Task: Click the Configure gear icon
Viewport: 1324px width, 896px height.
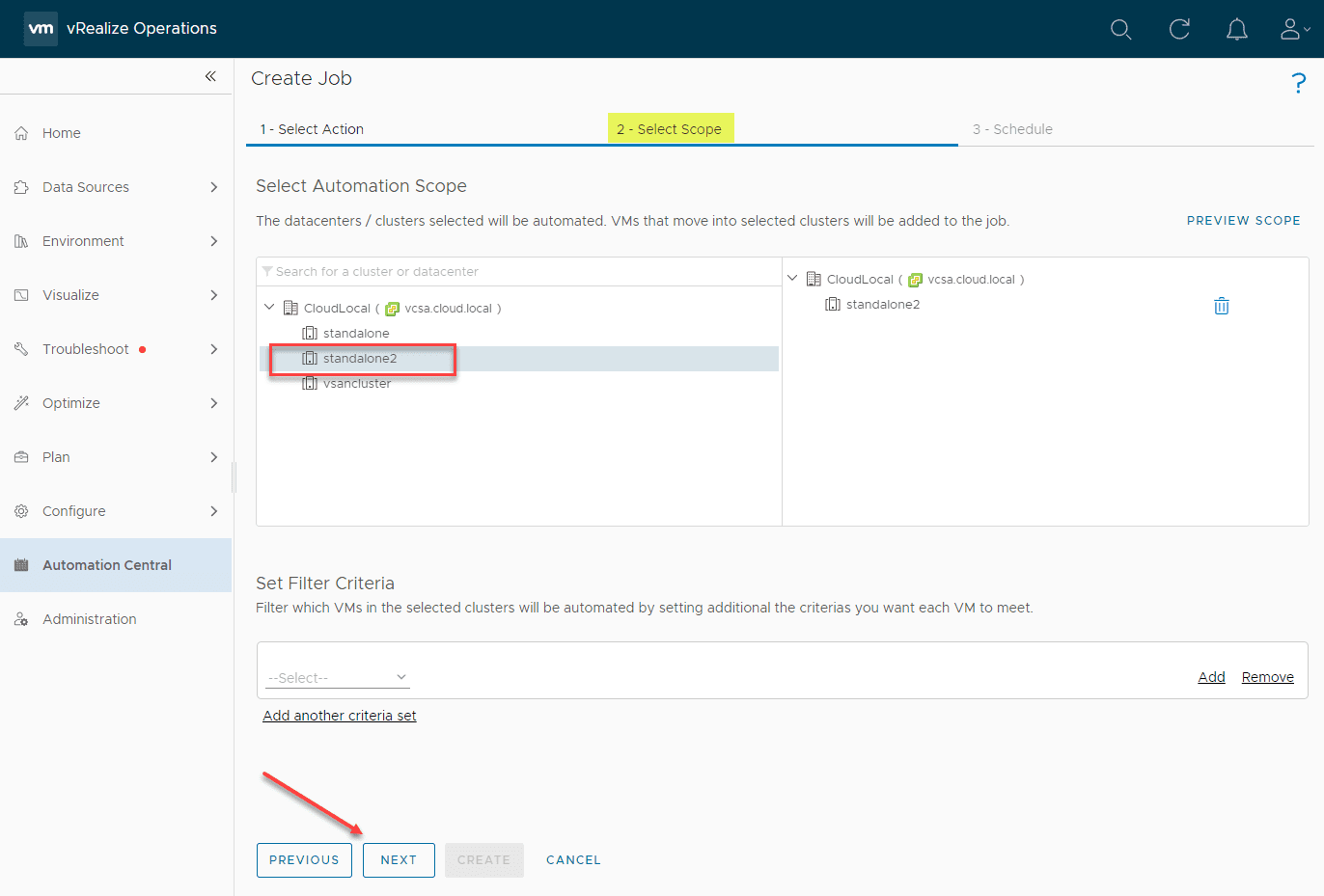Action: click(x=21, y=511)
